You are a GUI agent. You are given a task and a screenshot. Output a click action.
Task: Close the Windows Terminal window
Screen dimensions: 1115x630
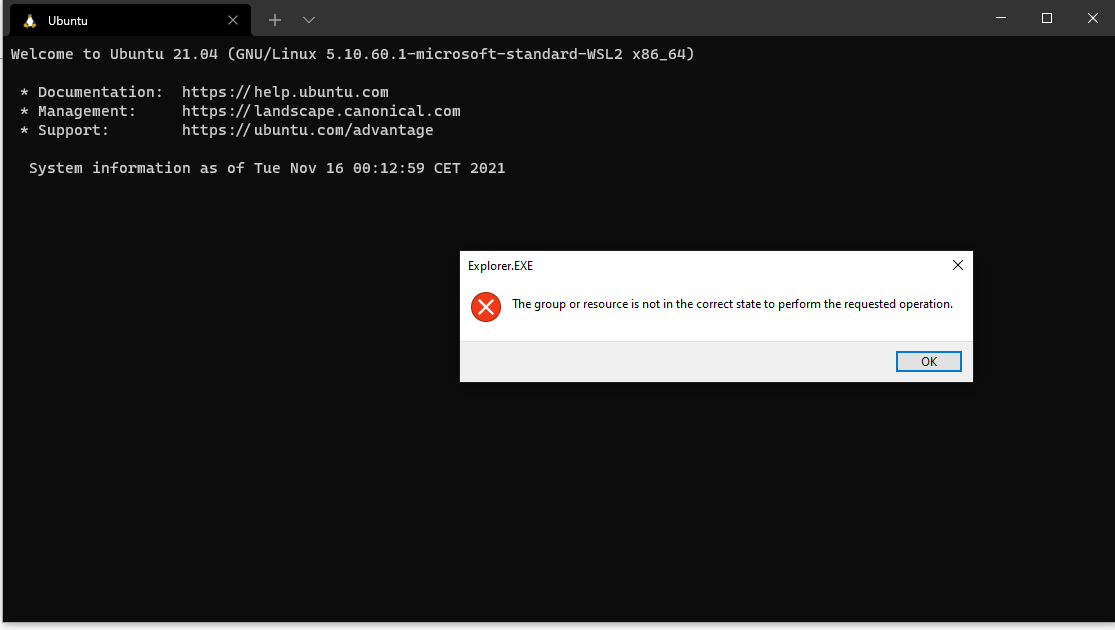point(1092,18)
